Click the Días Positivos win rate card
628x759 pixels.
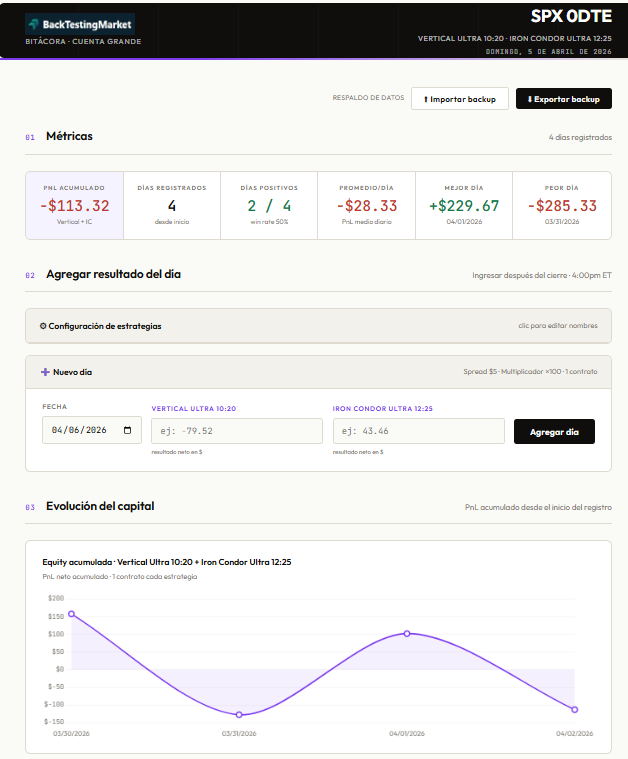pyautogui.click(x=269, y=205)
